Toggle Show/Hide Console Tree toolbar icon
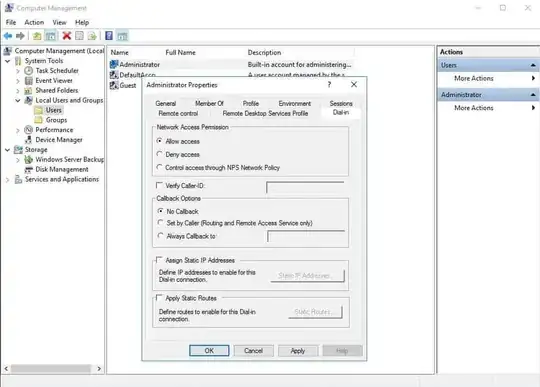The height and width of the screenshot is (387, 540). [x=50, y=36]
